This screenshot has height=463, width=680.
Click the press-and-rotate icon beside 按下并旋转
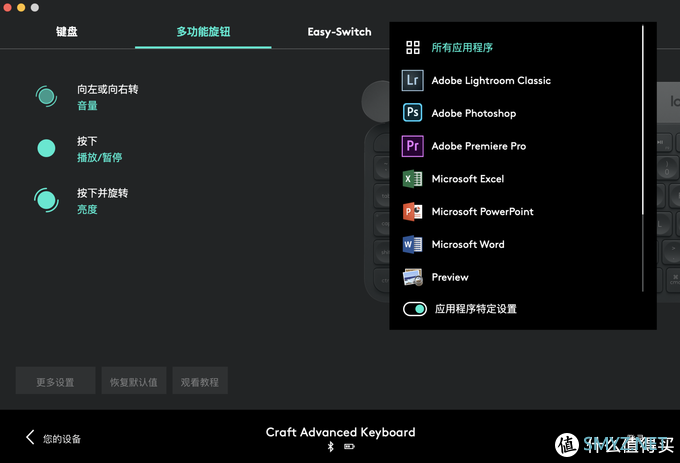pos(46,200)
